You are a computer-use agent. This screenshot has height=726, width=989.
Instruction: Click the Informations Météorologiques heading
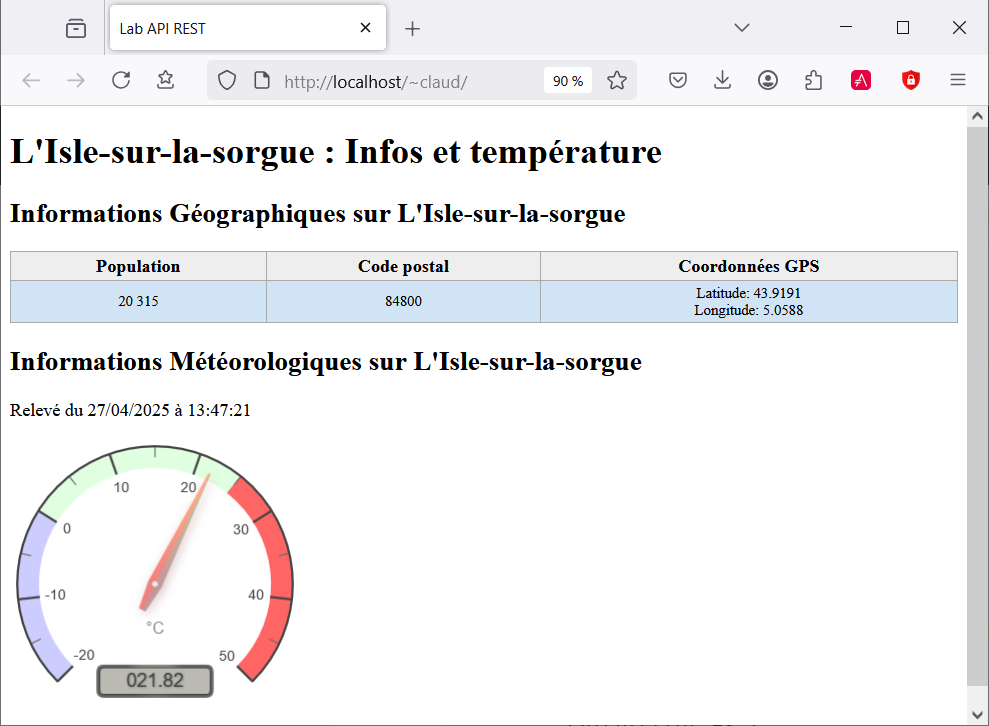coord(326,362)
